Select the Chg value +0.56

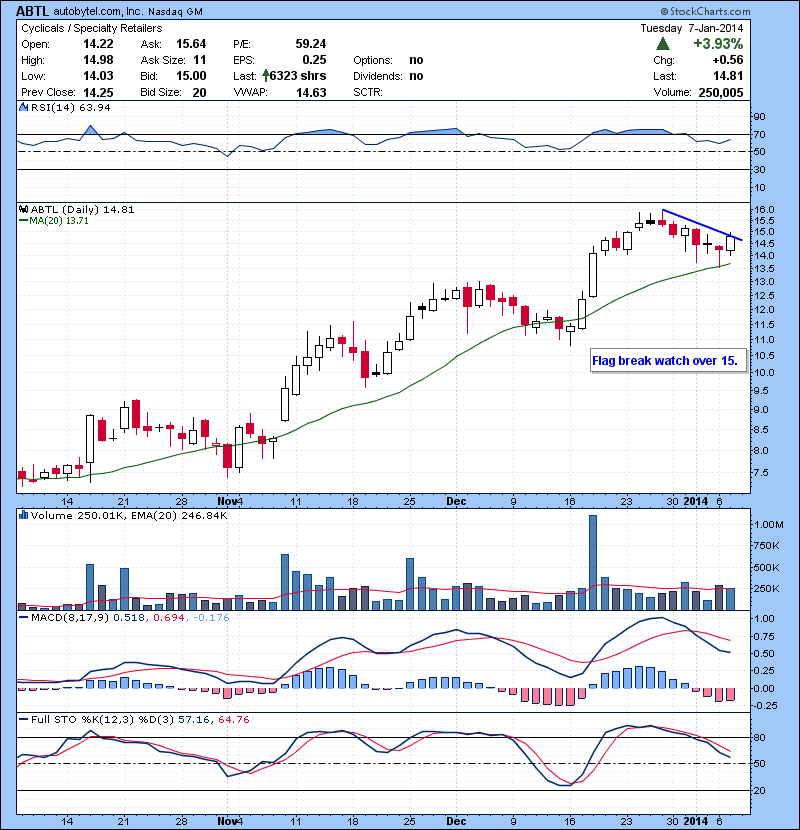coord(728,60)
